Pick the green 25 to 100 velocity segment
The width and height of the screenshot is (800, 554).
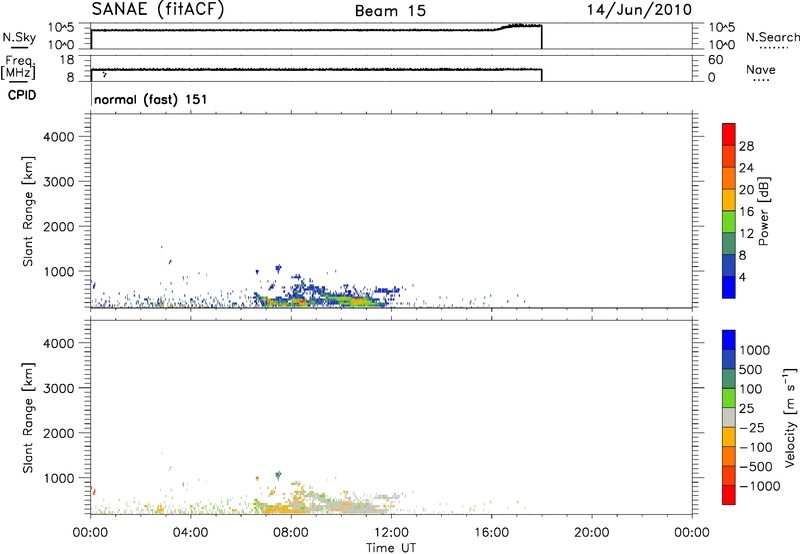tap(729, 398)
